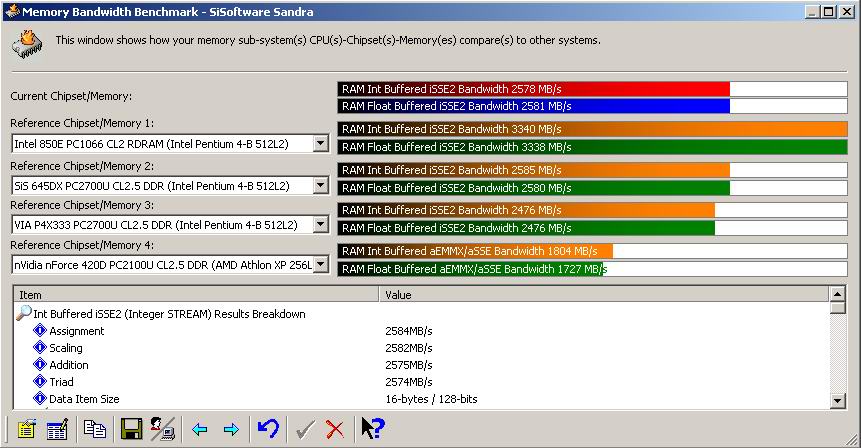This screenshot has width=861, height=448.
Task: Click the user and computer icon
Action: click(x=162, y=429)
